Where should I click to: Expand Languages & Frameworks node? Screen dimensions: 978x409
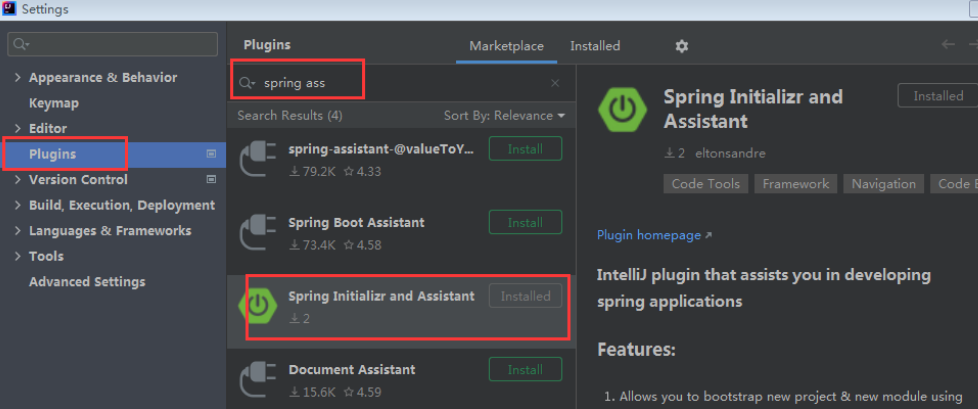click(17, 231)
